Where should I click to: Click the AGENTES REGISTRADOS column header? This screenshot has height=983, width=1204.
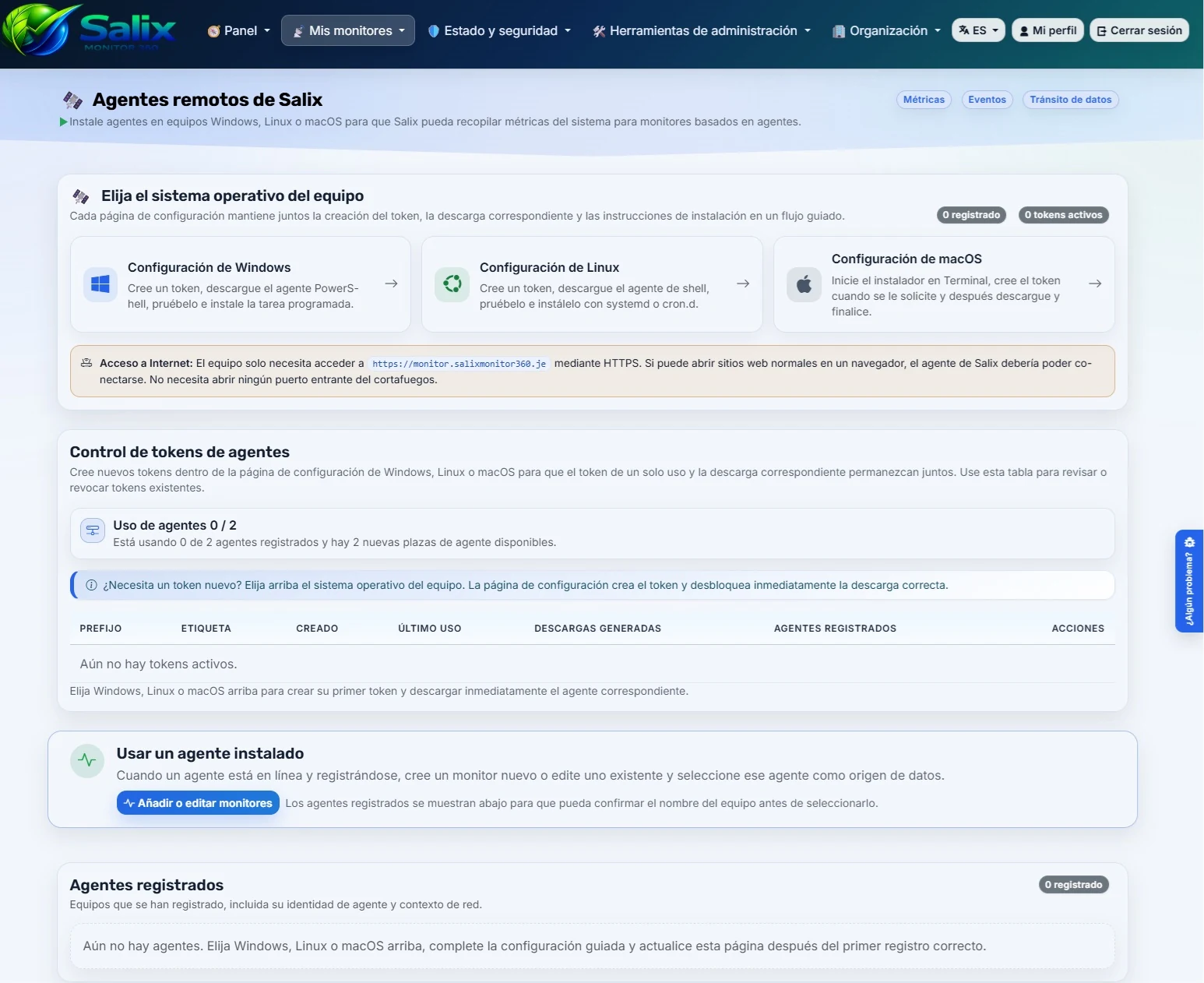(x=835, y=629)
